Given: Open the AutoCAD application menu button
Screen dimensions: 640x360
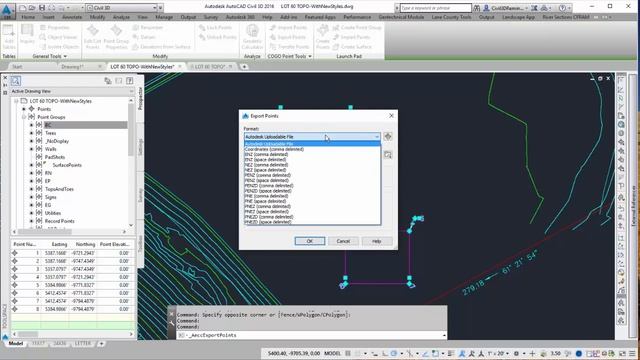Looking at the screenshot, I should coord(7,10).
